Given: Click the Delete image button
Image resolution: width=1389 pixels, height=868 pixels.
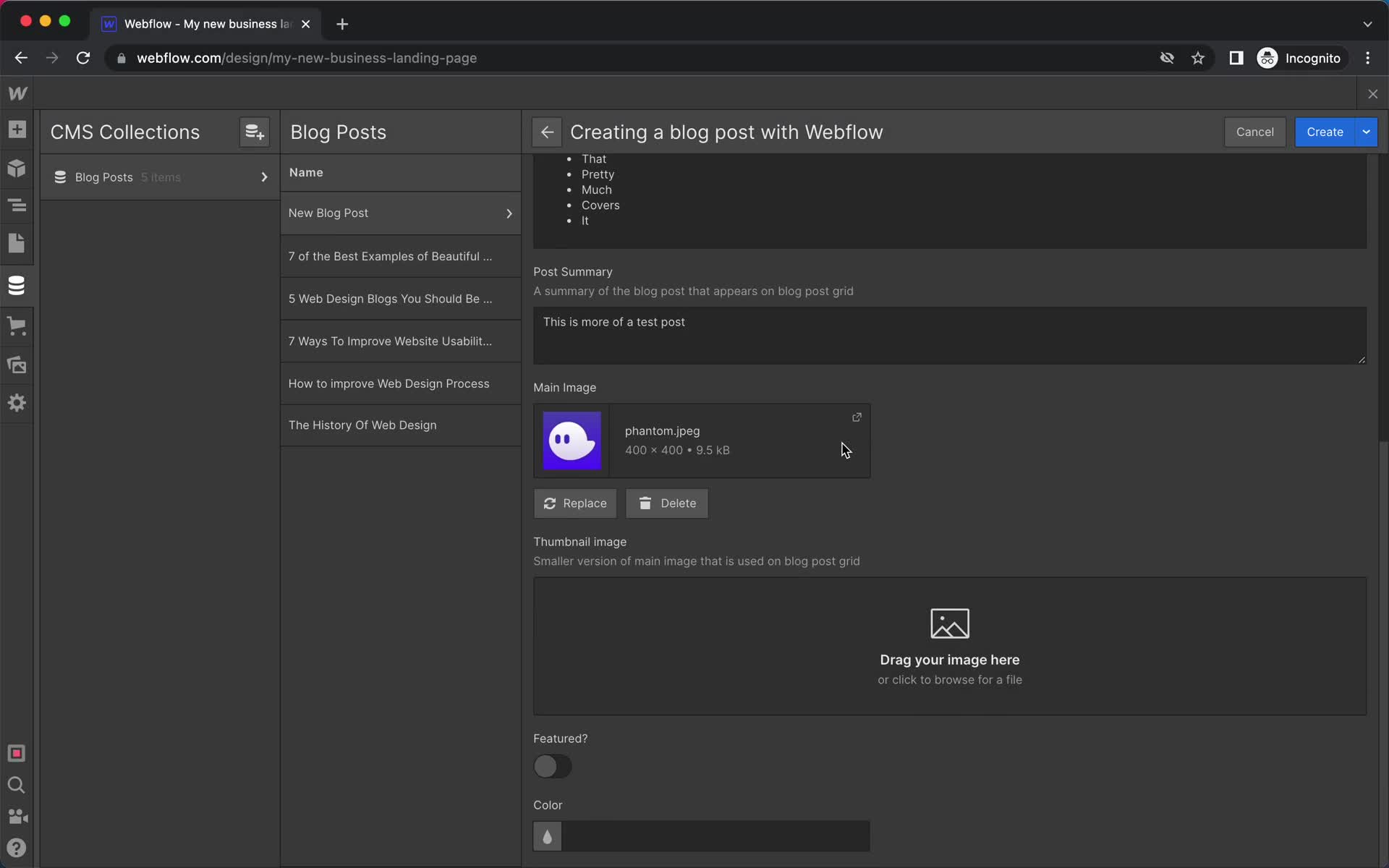Looking at the screenshot, I should click(x=668, y=503).
